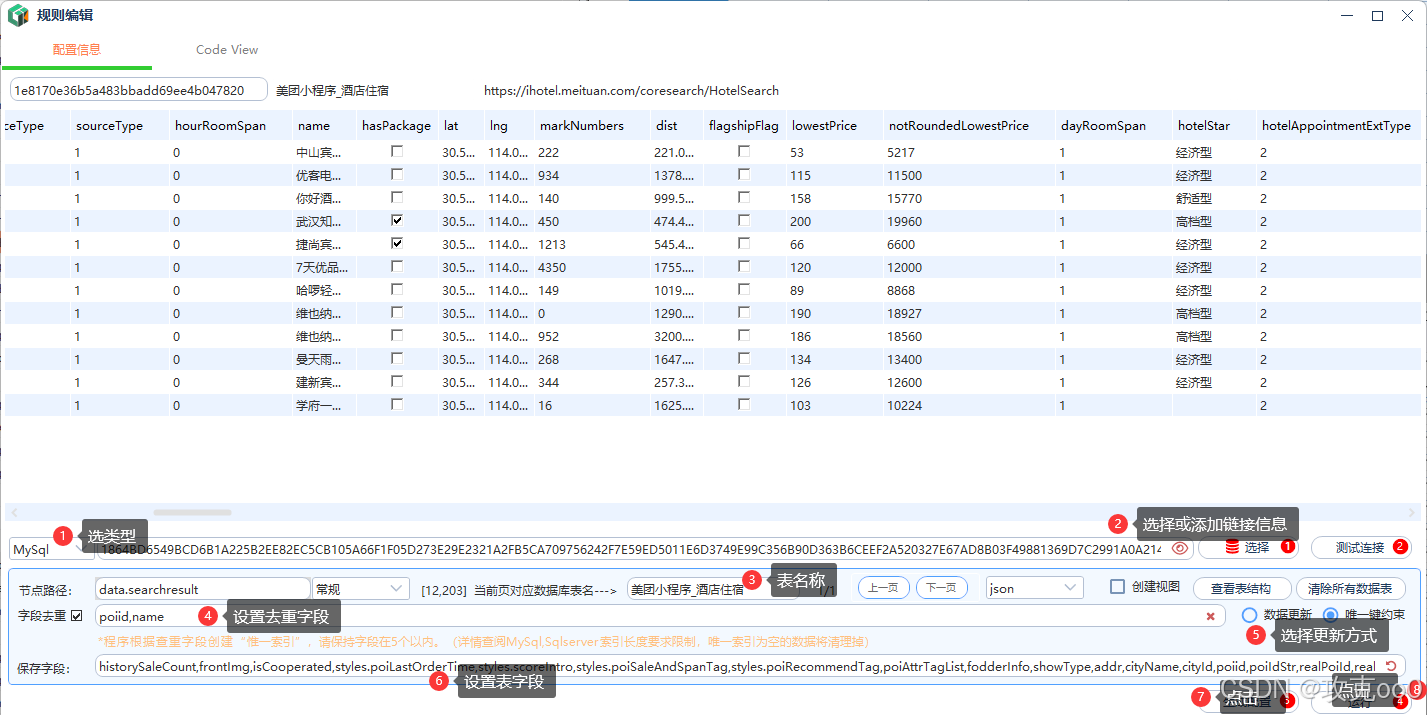1427x715 pixels.
Task: Select the markNumbers cell 4350
Action: click(x=592, y=267)
